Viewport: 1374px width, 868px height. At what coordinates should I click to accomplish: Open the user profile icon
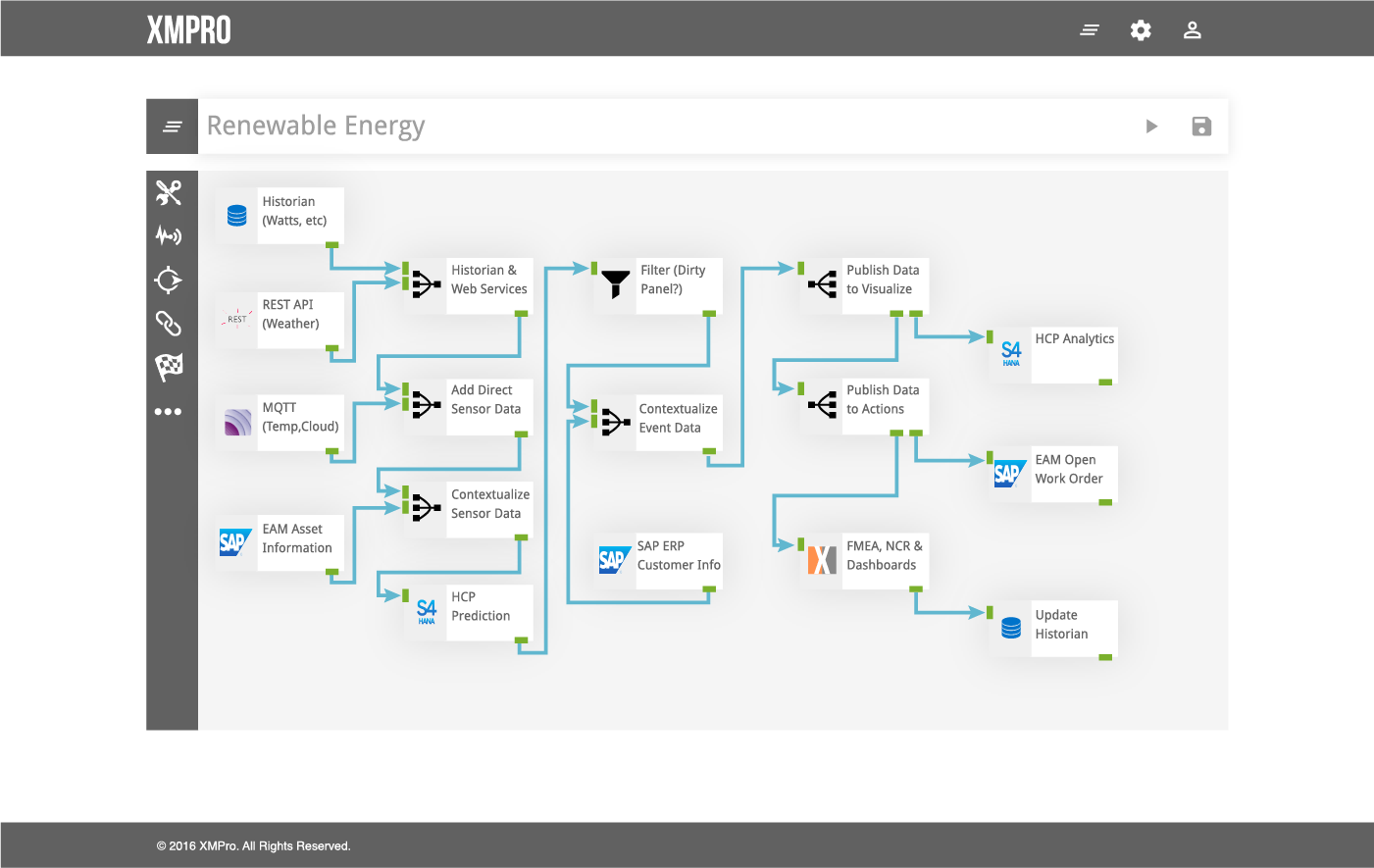[x=1192, y=30]
